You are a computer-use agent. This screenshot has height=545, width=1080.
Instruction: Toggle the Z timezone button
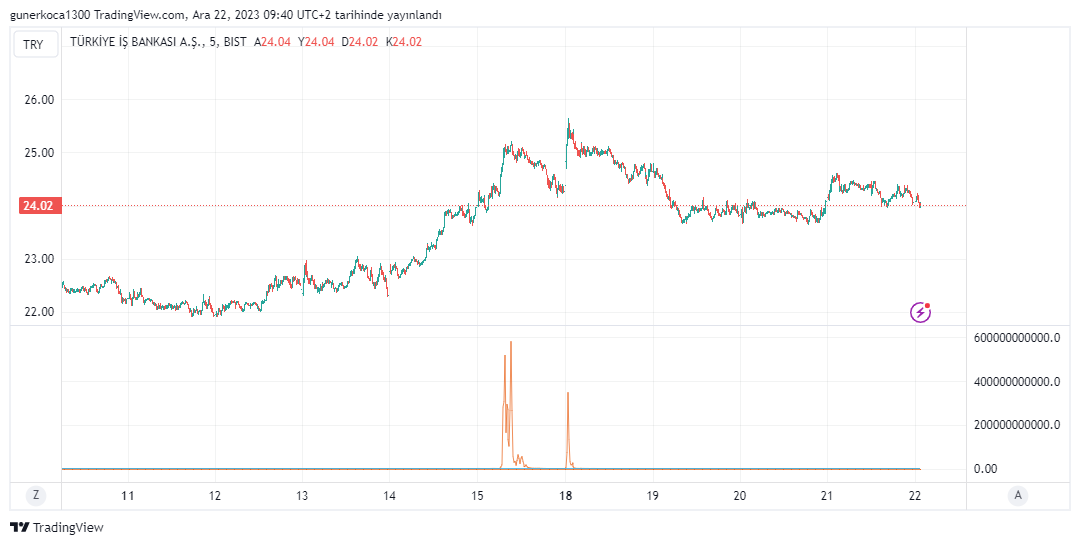tap(36, 495)
